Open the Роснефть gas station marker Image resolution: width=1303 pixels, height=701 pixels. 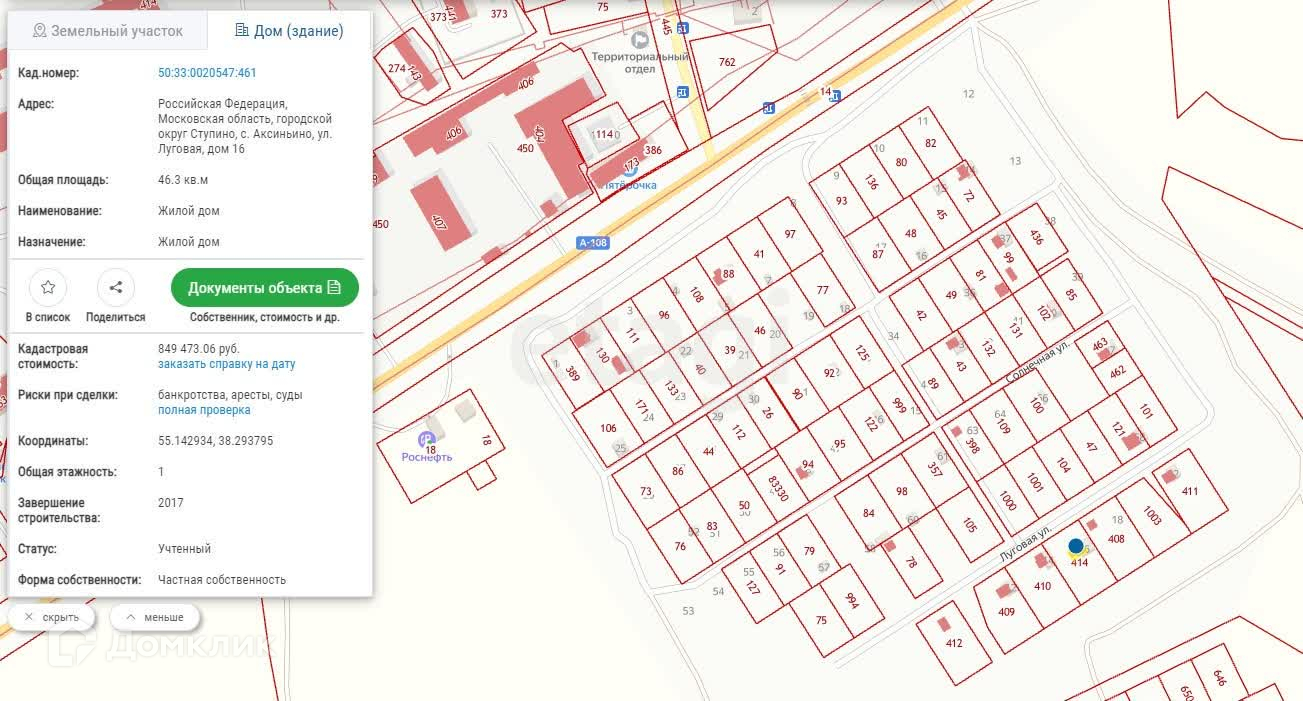[x=426, y=440]
